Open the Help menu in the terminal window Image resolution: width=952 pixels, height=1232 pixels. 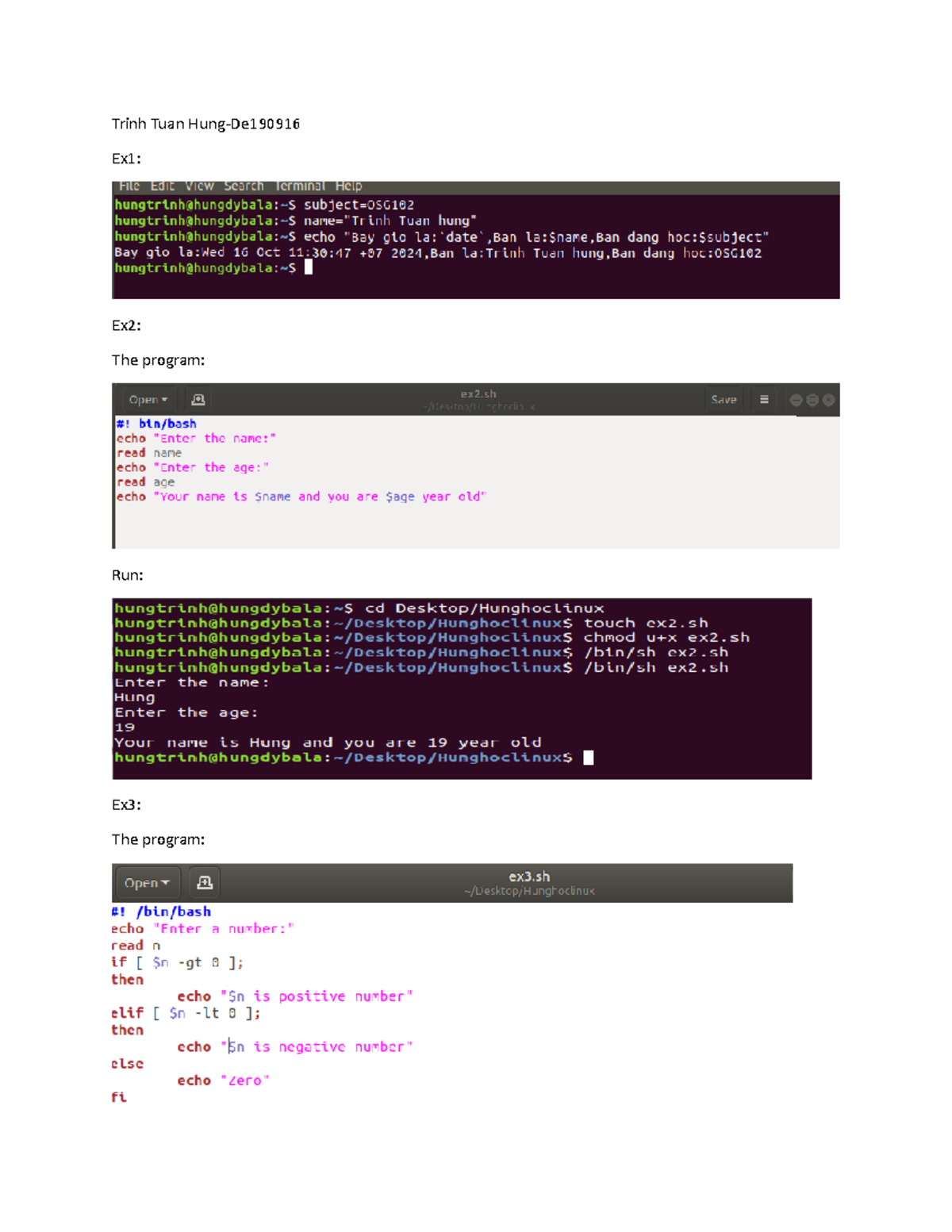click(x=348, y=186)
